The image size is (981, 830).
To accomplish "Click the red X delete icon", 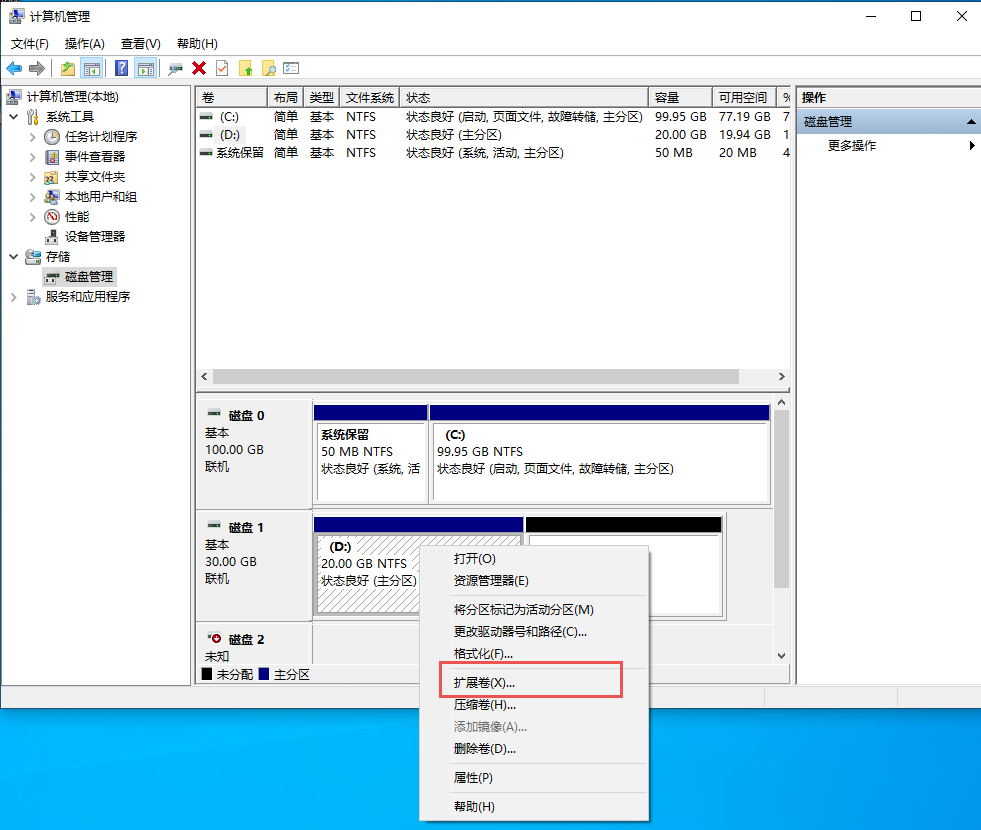I will [x=199, y=68].
